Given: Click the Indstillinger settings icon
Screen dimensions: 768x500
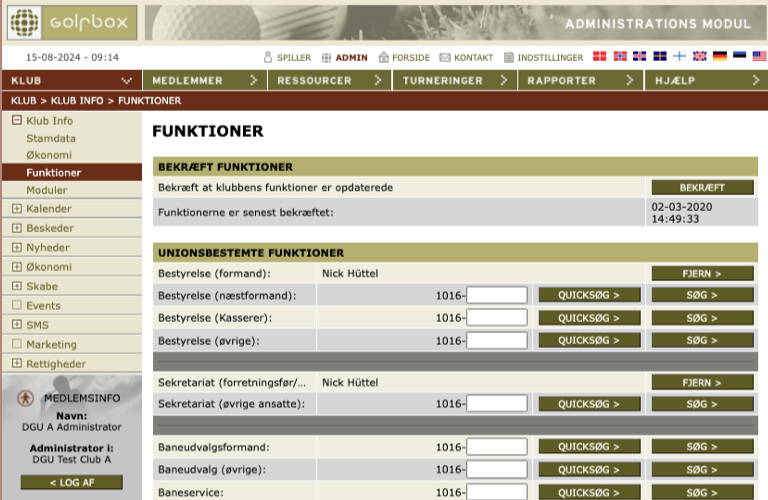Looking at the screenshot, I should tap(509, 58).
